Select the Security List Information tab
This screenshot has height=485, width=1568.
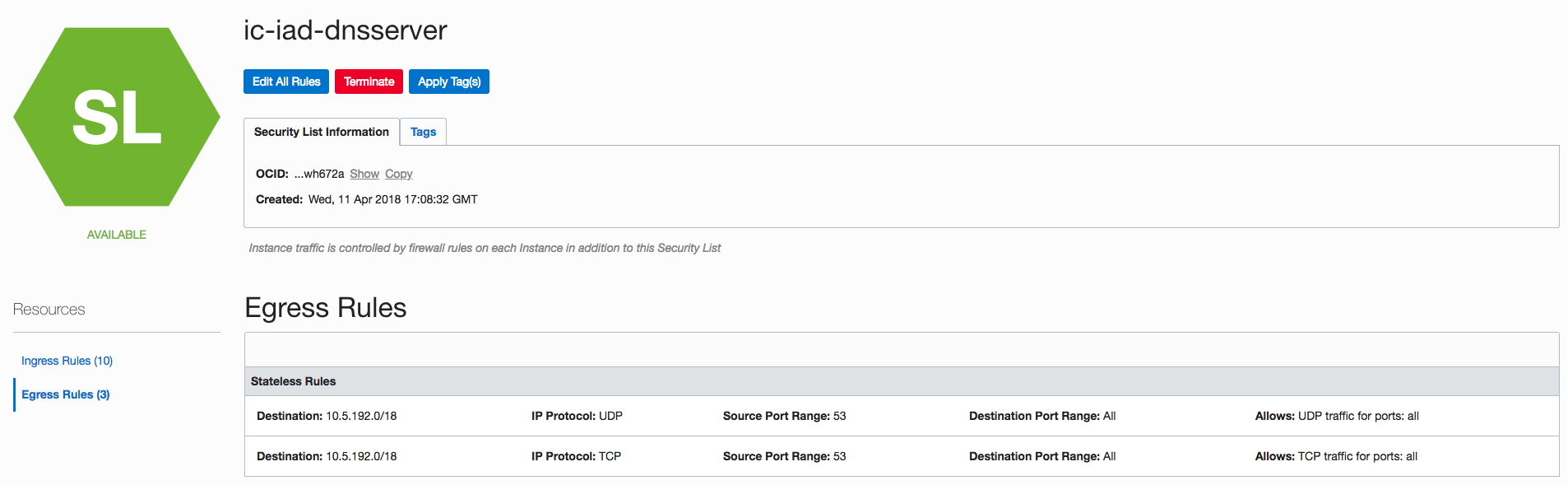(321, 132)
